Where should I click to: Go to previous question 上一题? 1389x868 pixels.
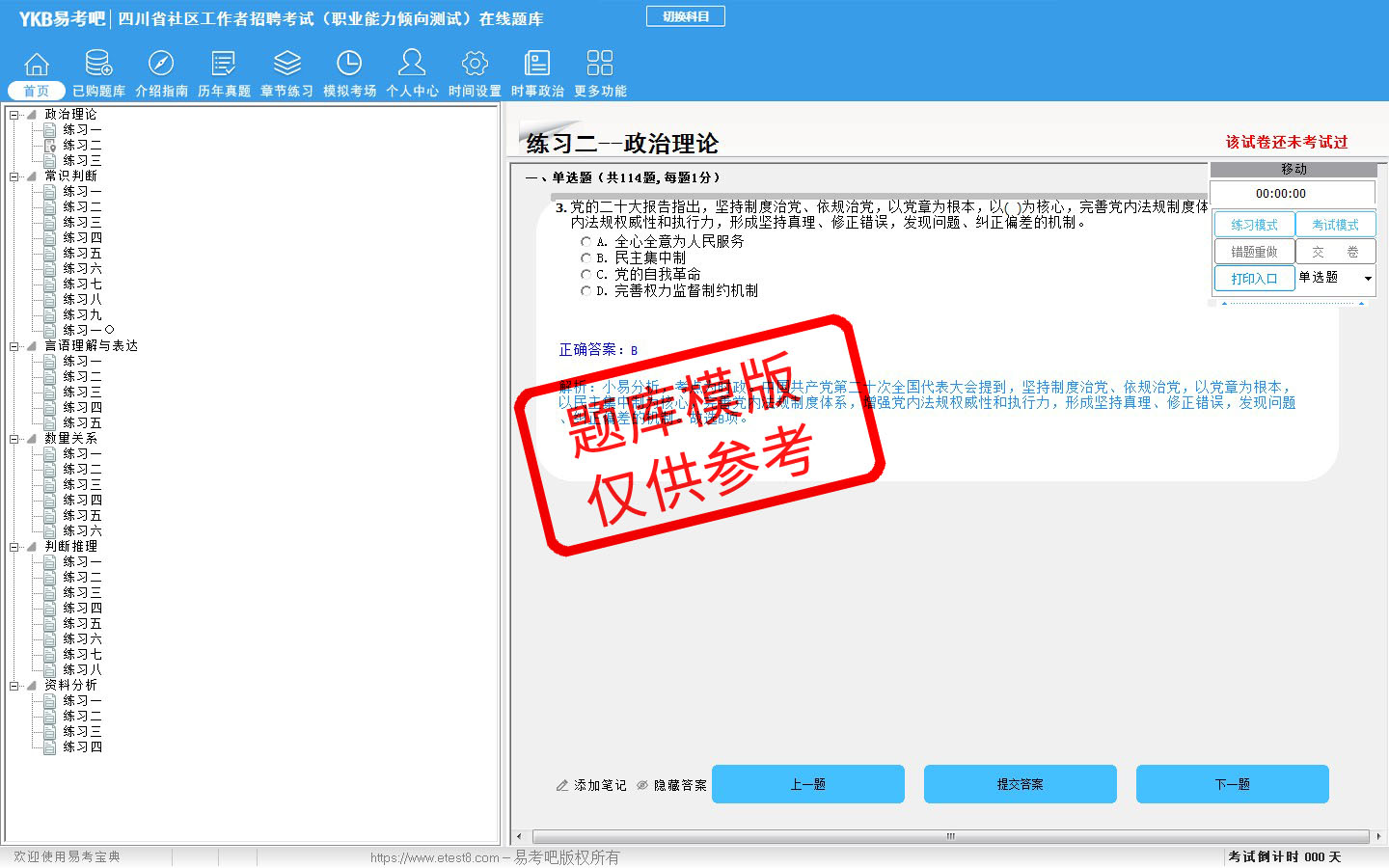point(808,784)
